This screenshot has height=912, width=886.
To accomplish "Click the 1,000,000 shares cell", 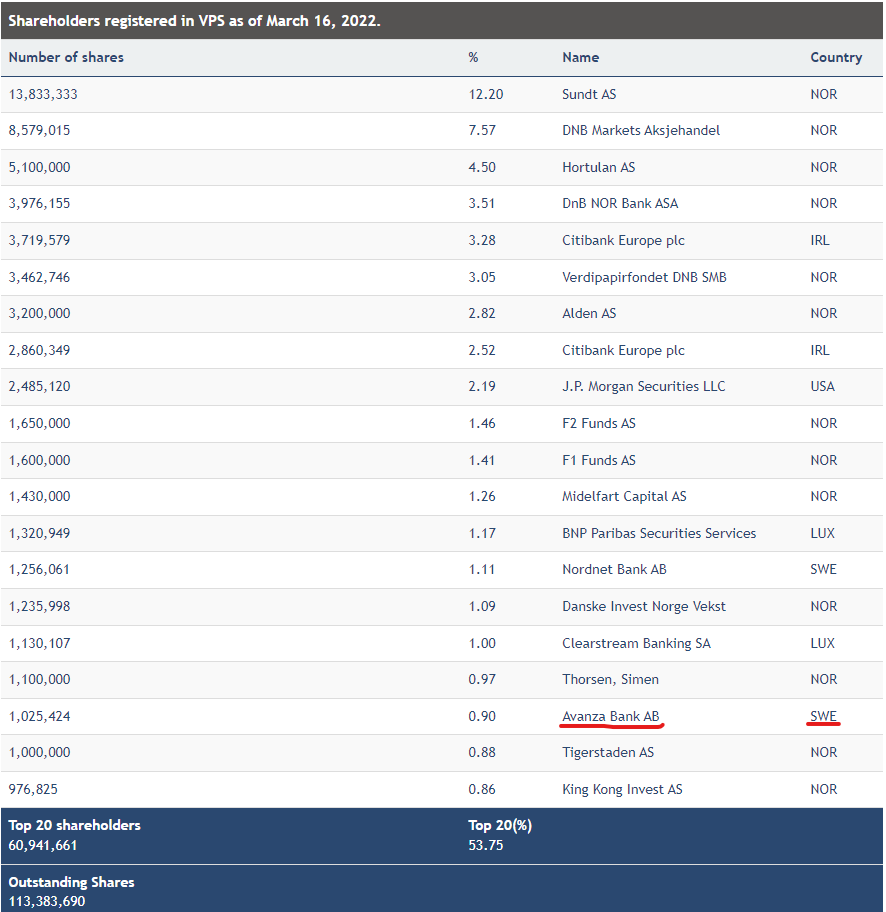I will click(x=39, y=753).
